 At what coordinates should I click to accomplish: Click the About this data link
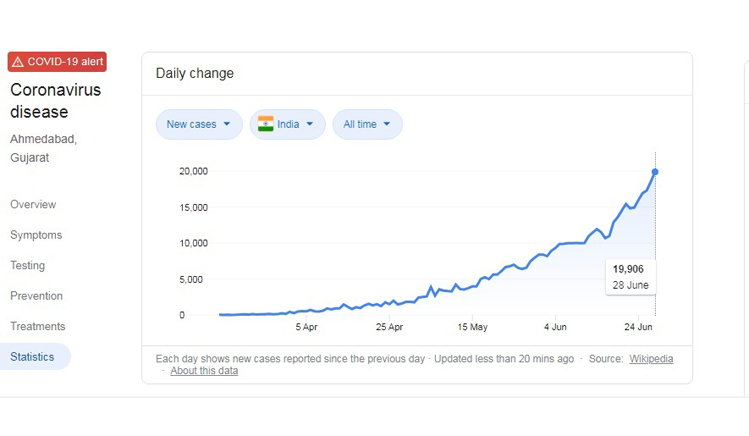pyautogui.click(x=204, y=371)
